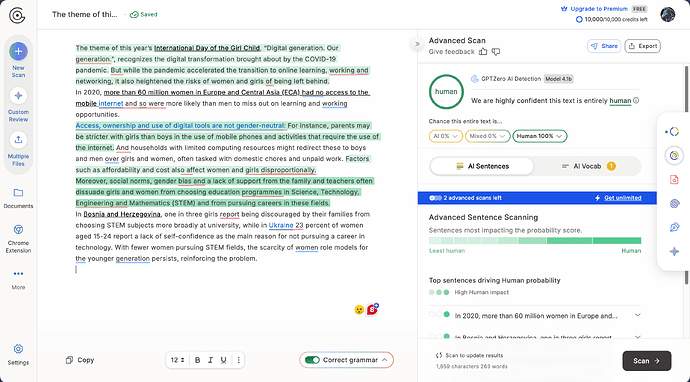Select the pen nib writing icon
The height and width of the screenshot is (382, 690).
pyautogui.click(x=674, y=227)
